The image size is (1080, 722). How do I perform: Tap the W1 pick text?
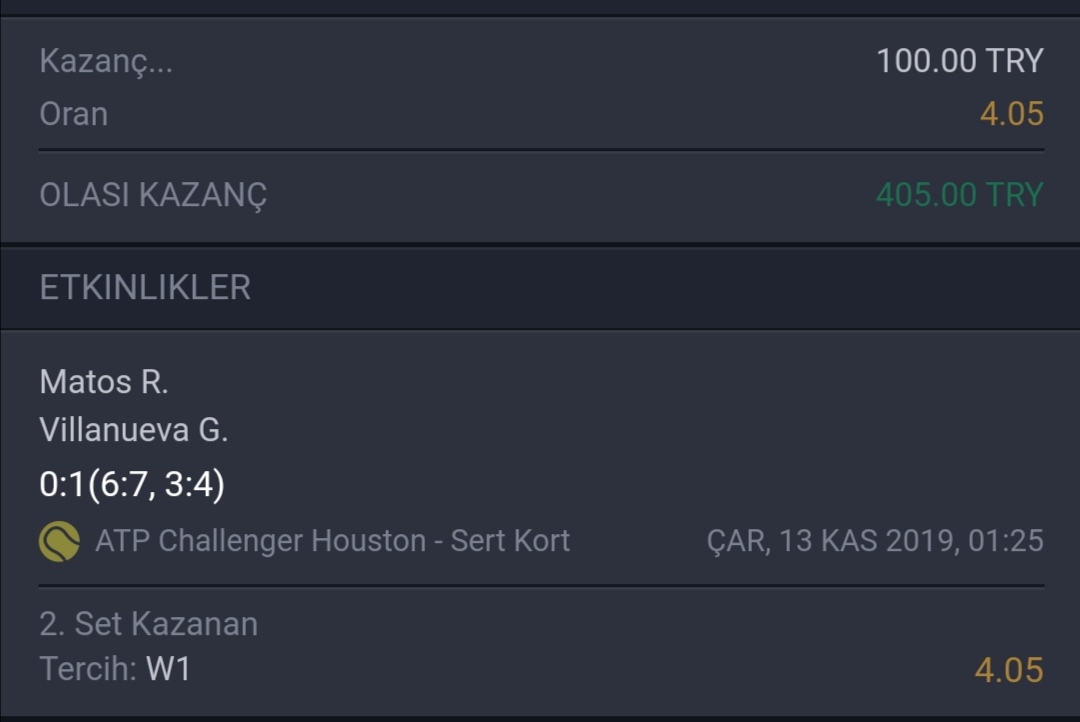(168, 668)
